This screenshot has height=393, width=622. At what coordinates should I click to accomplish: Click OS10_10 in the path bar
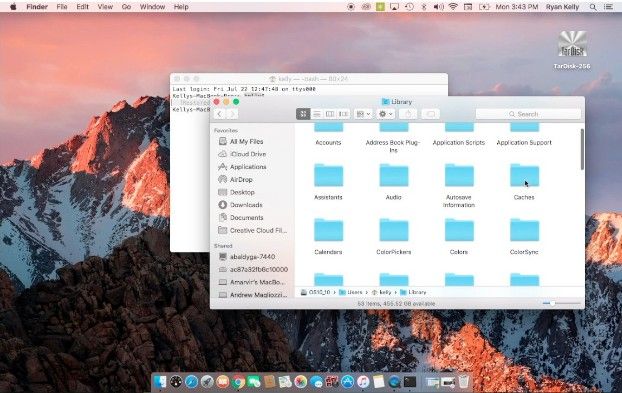[x=315, y=292]
